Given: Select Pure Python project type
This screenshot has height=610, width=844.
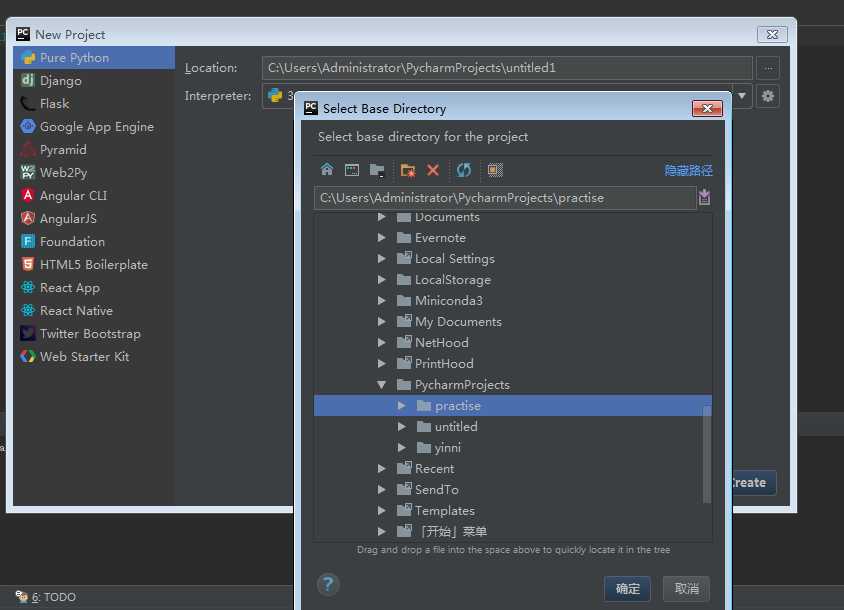Looking at the screenshot, I should [x=94, y=58].
